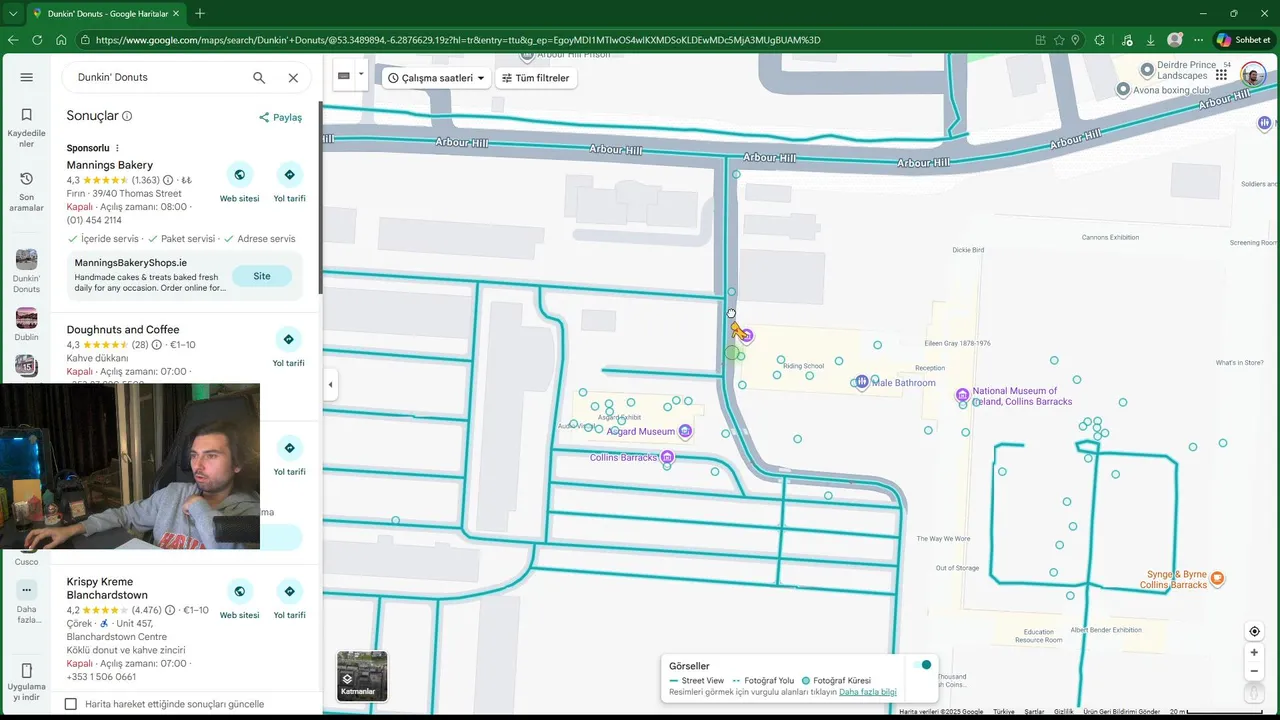Image resolution: width=1280 pixels, height=720 pixels.
Task: Open the Katmanlar layers thumbnail
Action: pyautogui.click(x=362, y=676)
